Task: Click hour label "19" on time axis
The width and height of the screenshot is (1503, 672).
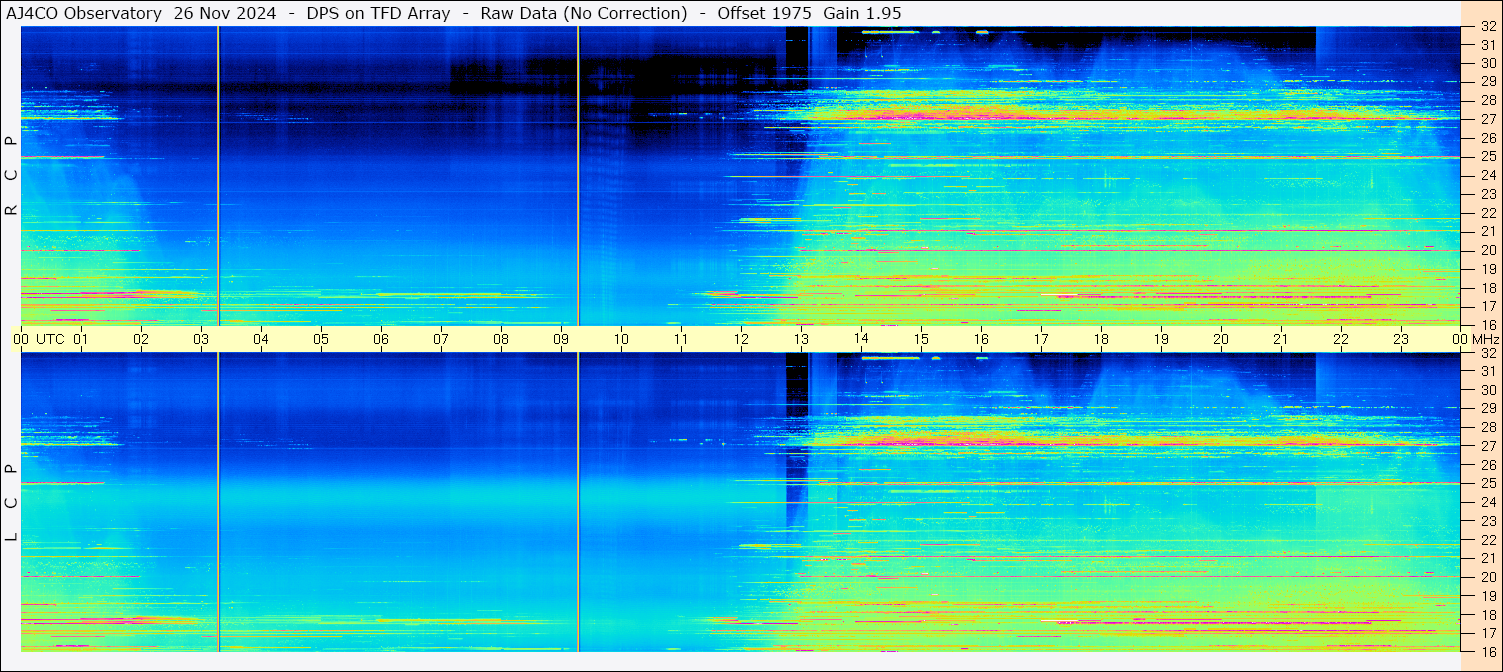Action: coord(1161,339)
